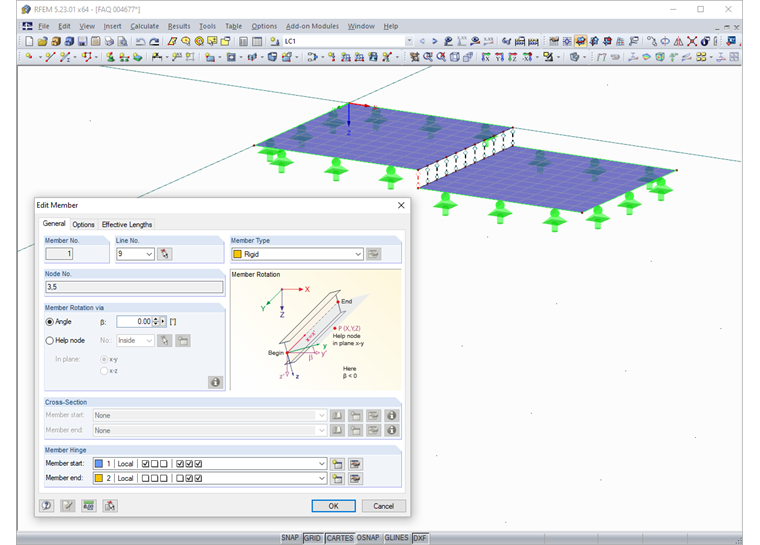Click the red X delete icon in top toolbar
This screenshot has width=760, height=545.
coord(692,41)
